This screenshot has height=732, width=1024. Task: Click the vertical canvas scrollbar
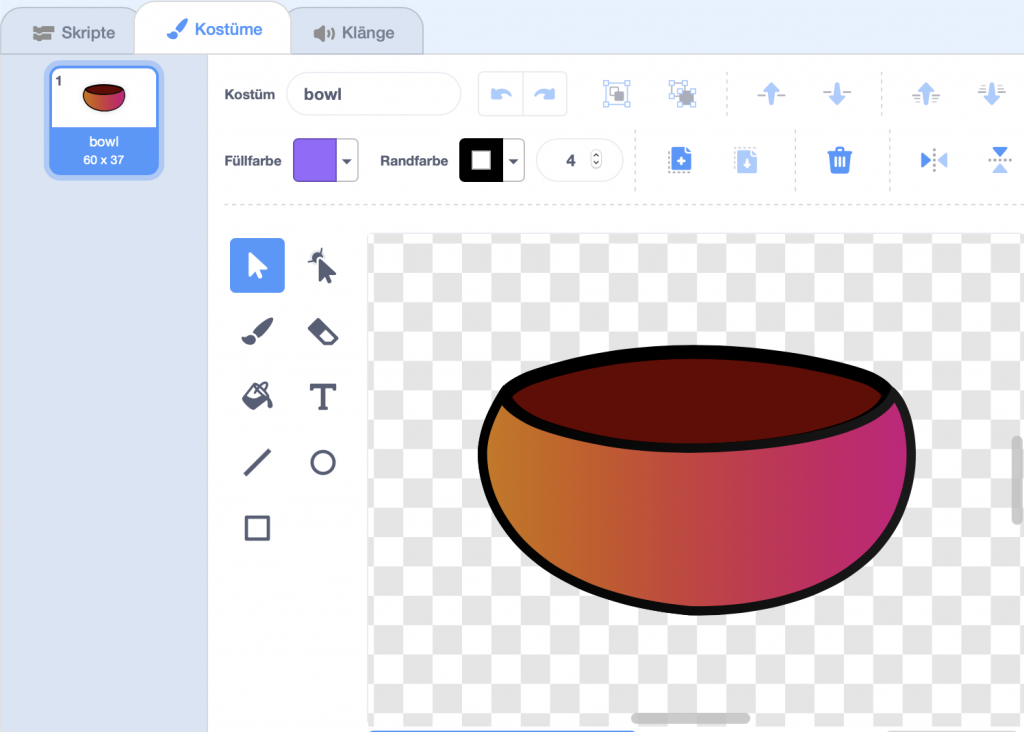1017,480
